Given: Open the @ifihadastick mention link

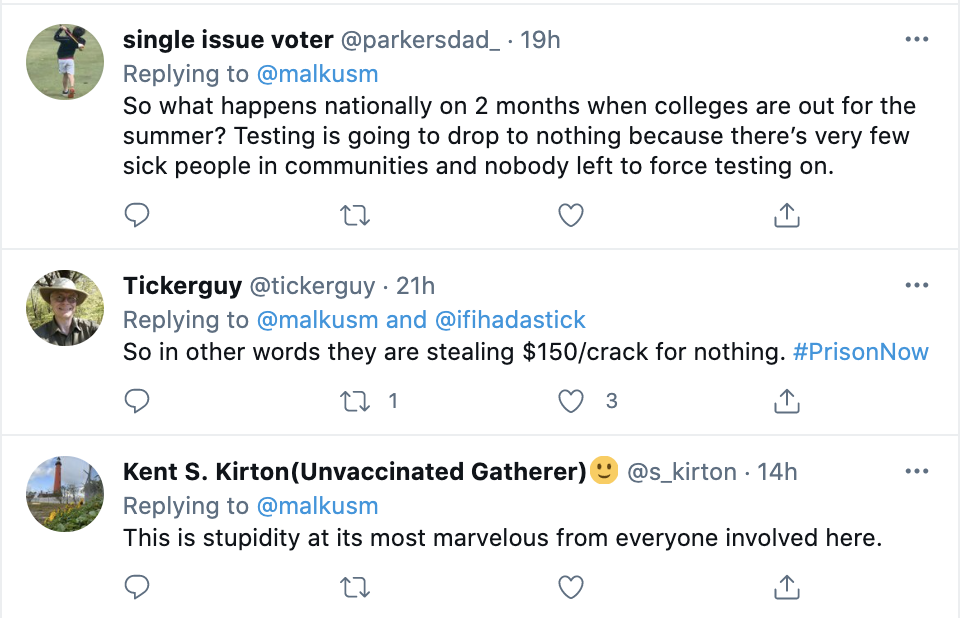Looking at the screenshot, I should point(510,320).
